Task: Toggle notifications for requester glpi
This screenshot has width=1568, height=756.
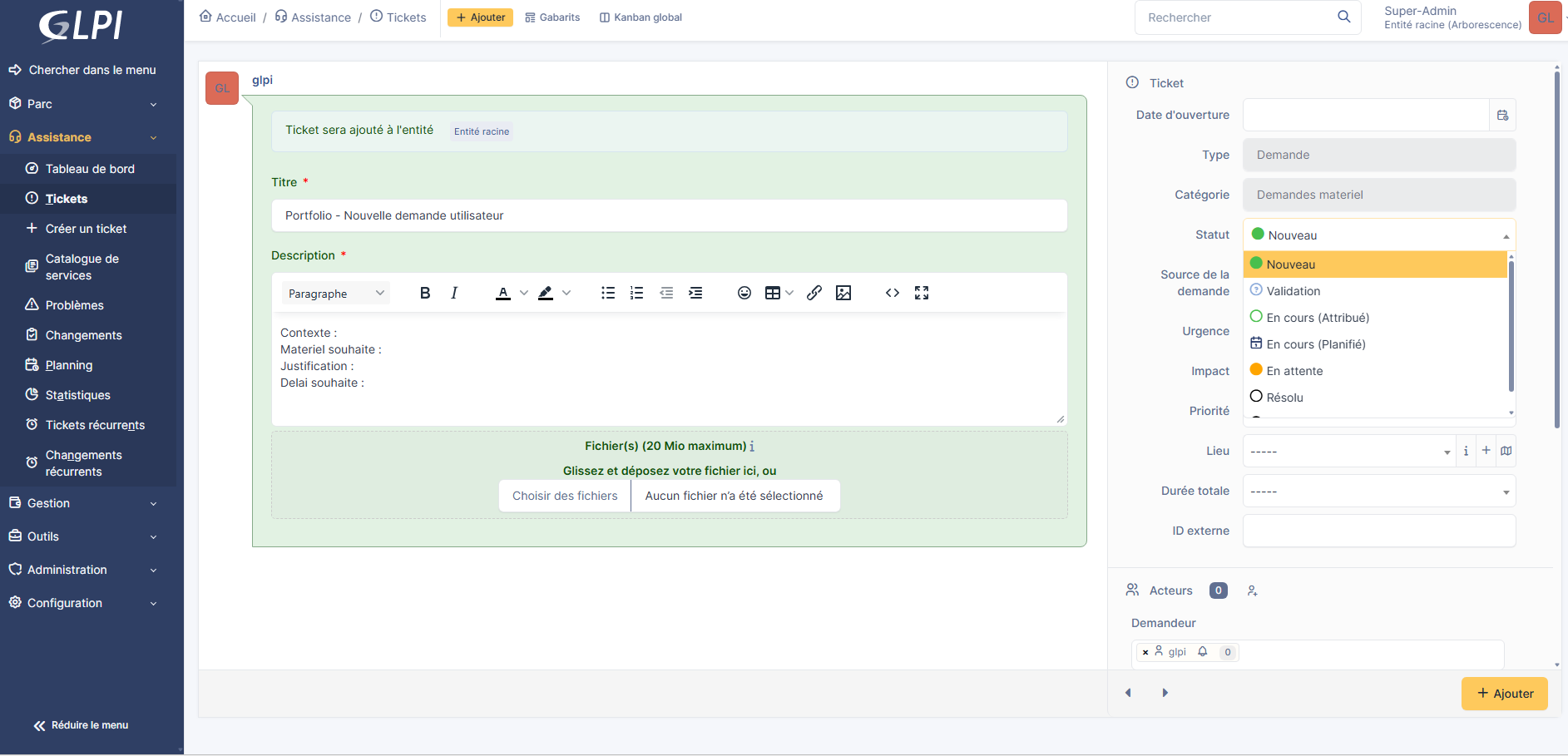Action: (1201, 652)
